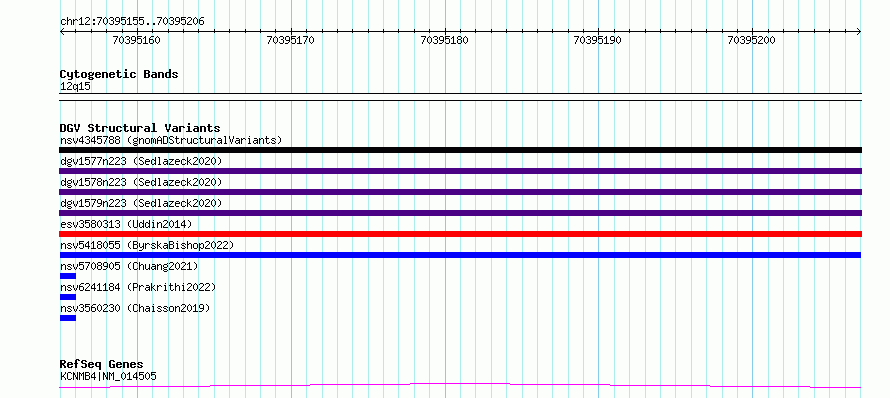The width and height of the screenshot is (890, 398).
Task: Click the purple bar under dgv1578n223
Action: coord(460,192)
